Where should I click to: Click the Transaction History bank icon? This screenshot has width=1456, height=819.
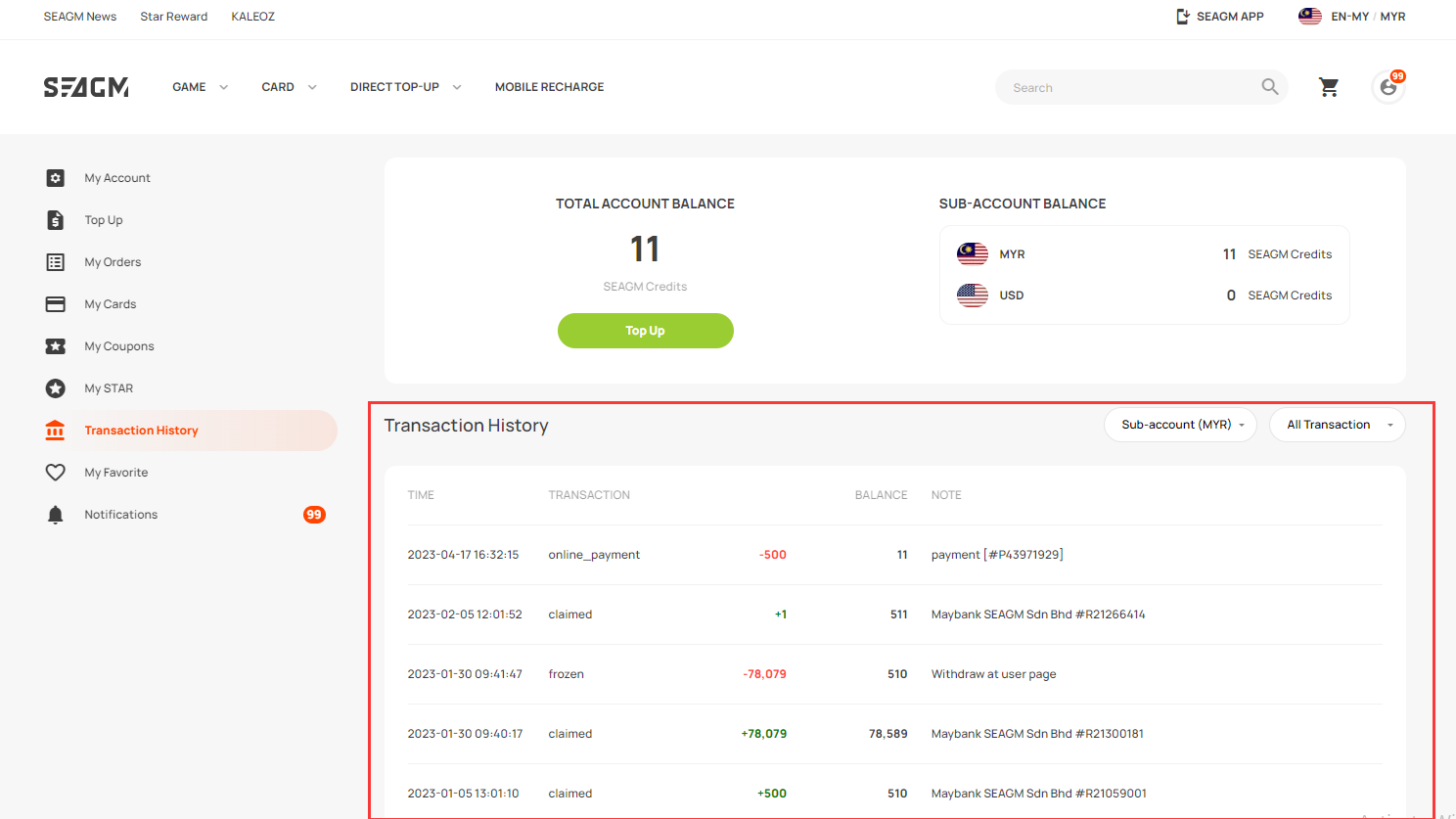(56, 431)
